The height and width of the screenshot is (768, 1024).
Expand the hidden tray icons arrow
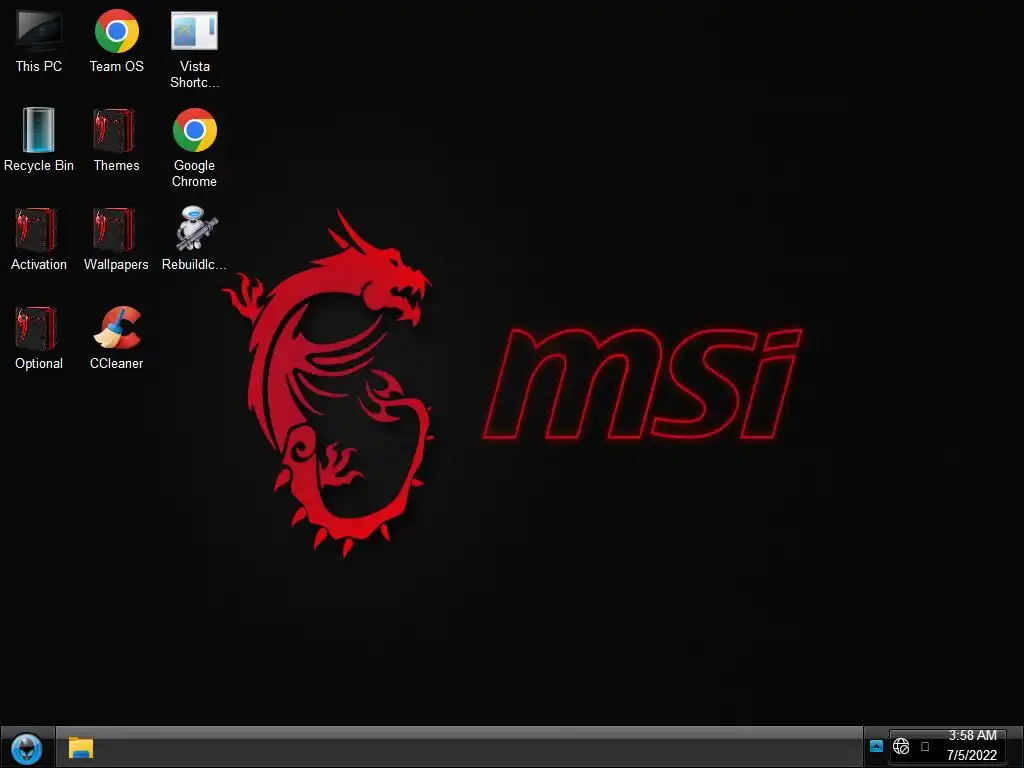[876, 746]
